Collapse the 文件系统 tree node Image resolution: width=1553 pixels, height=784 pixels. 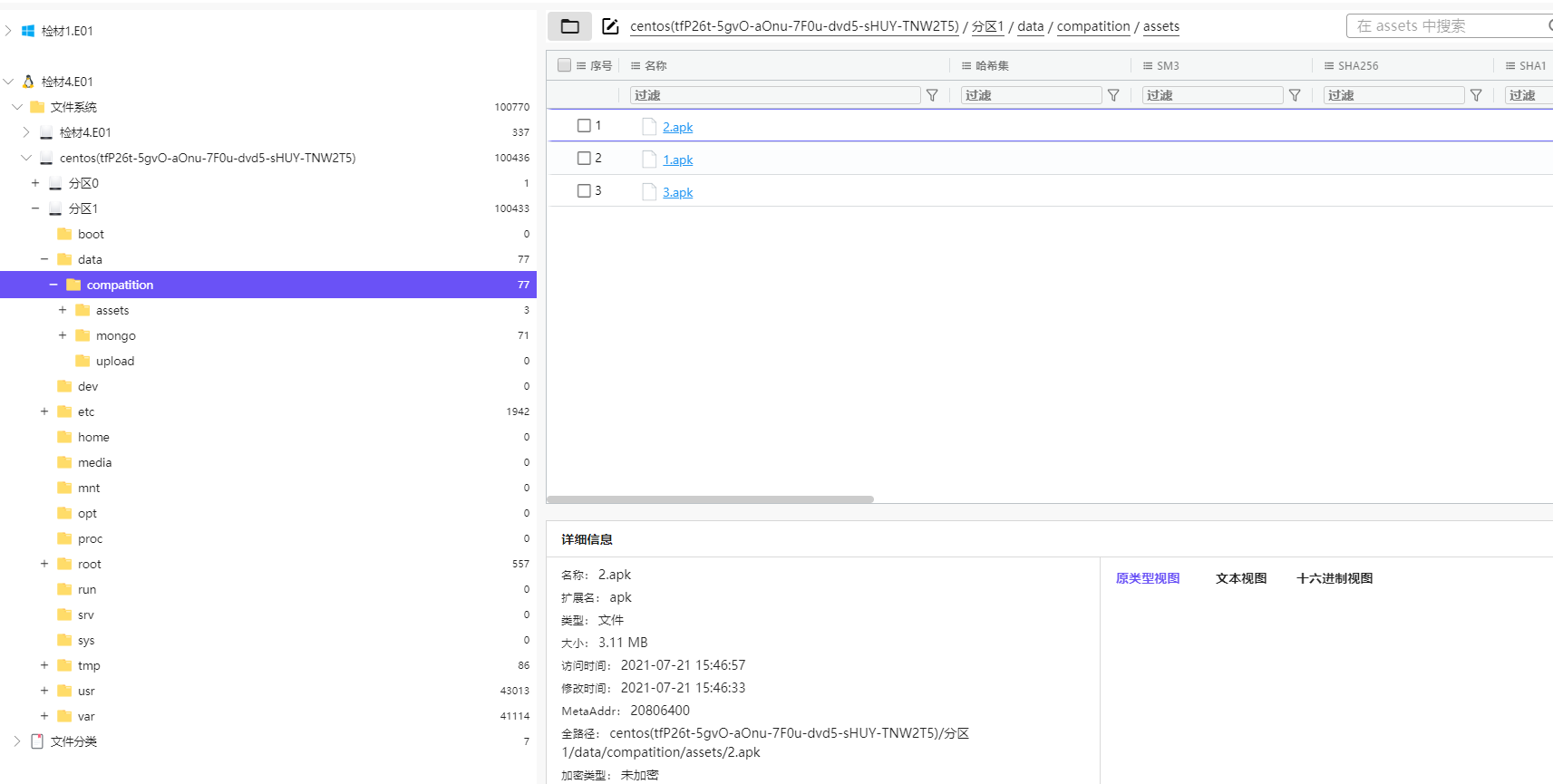(17, 107)
